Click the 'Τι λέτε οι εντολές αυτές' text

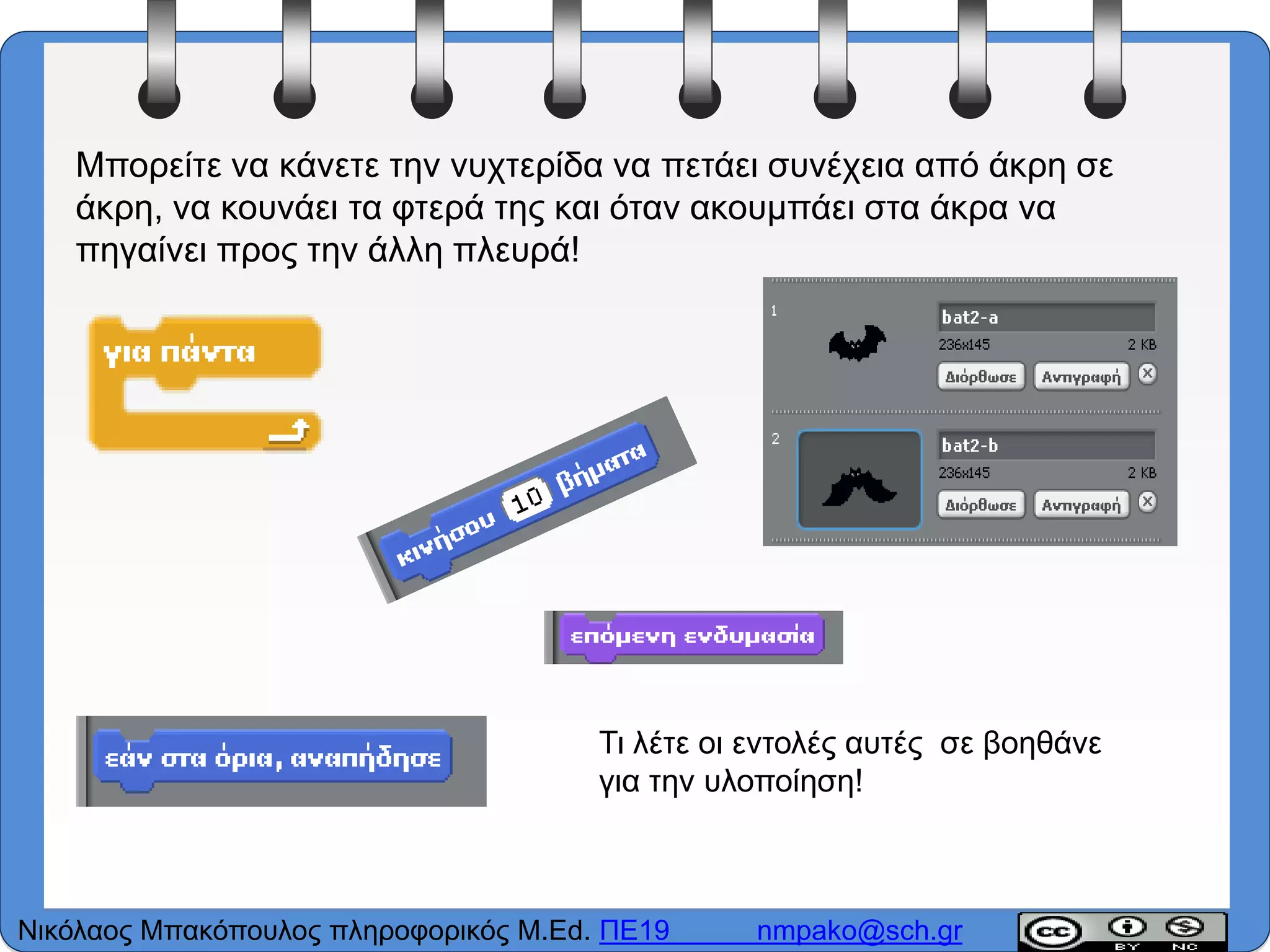click(760, 743)
